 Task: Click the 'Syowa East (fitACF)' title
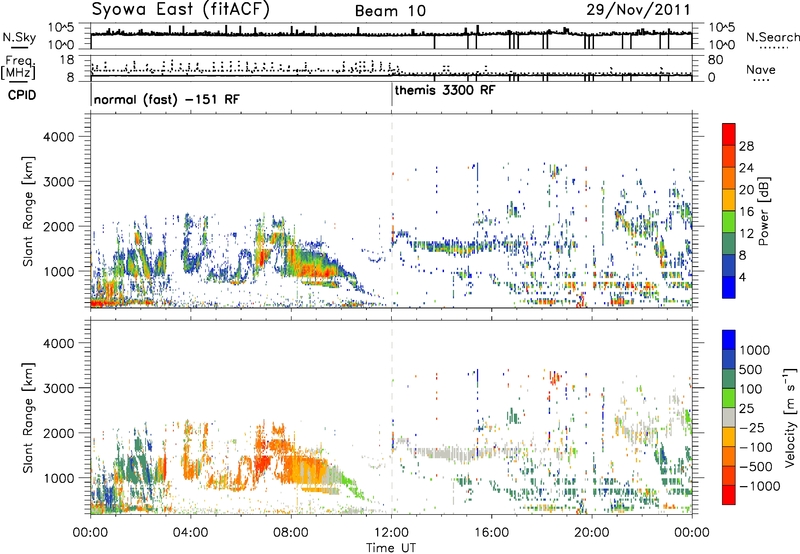click(181, 10)
